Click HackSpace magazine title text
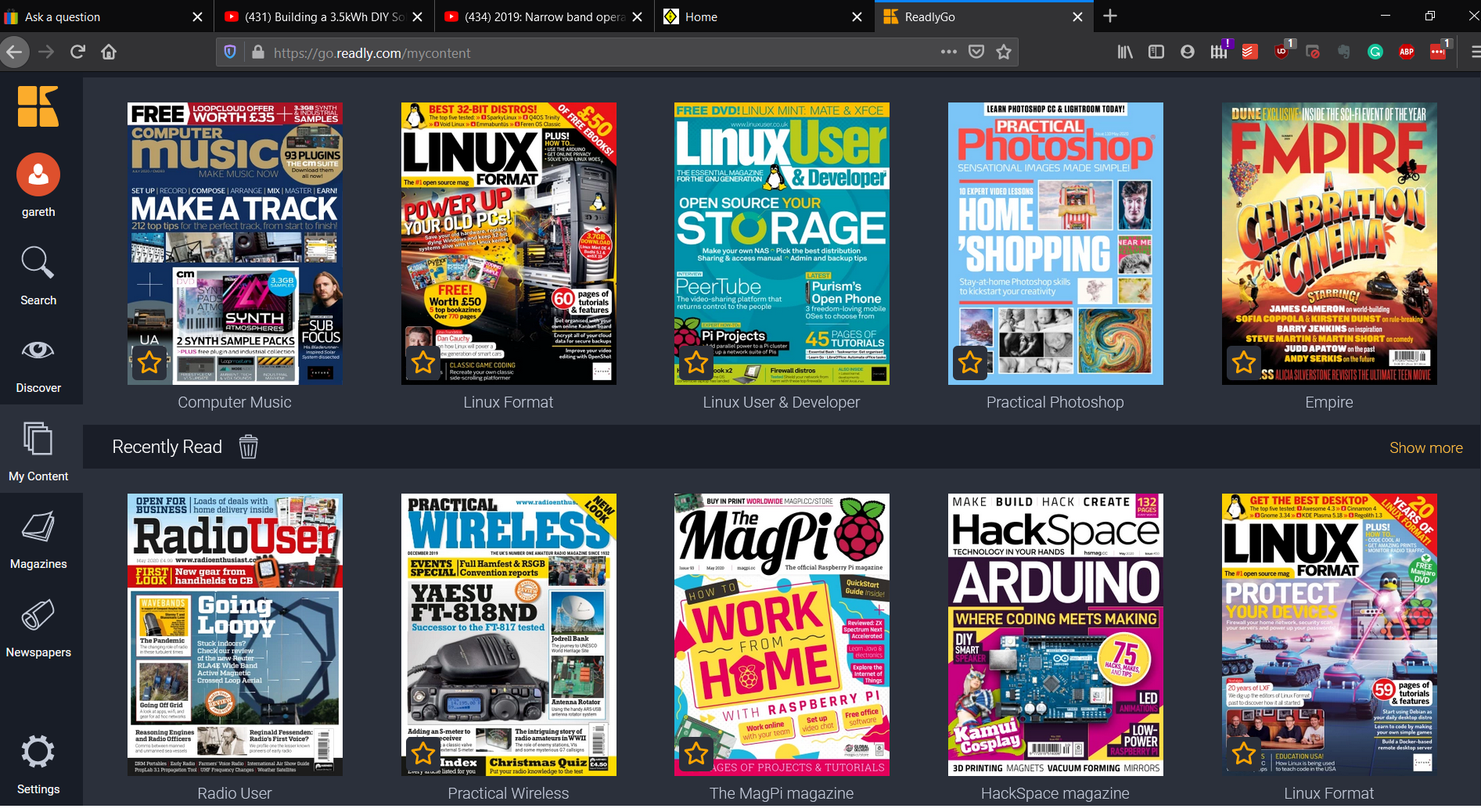 1055,793
